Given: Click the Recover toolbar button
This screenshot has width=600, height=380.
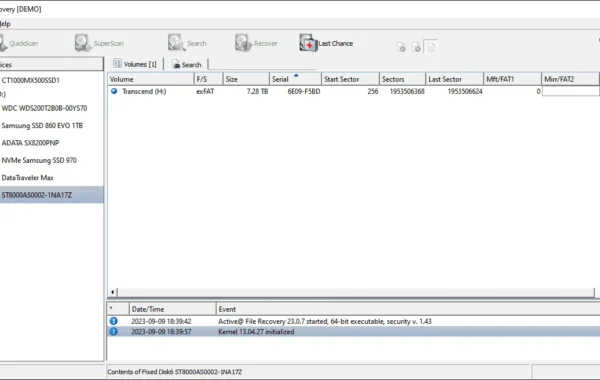Looking at the screenshot, I should tap(256, 43).
